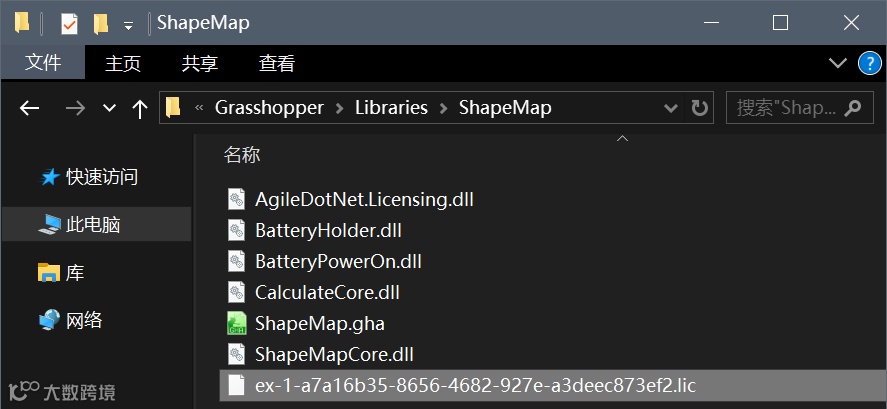Go back with the left arrow
887x409 pixels.
(29, 107)
